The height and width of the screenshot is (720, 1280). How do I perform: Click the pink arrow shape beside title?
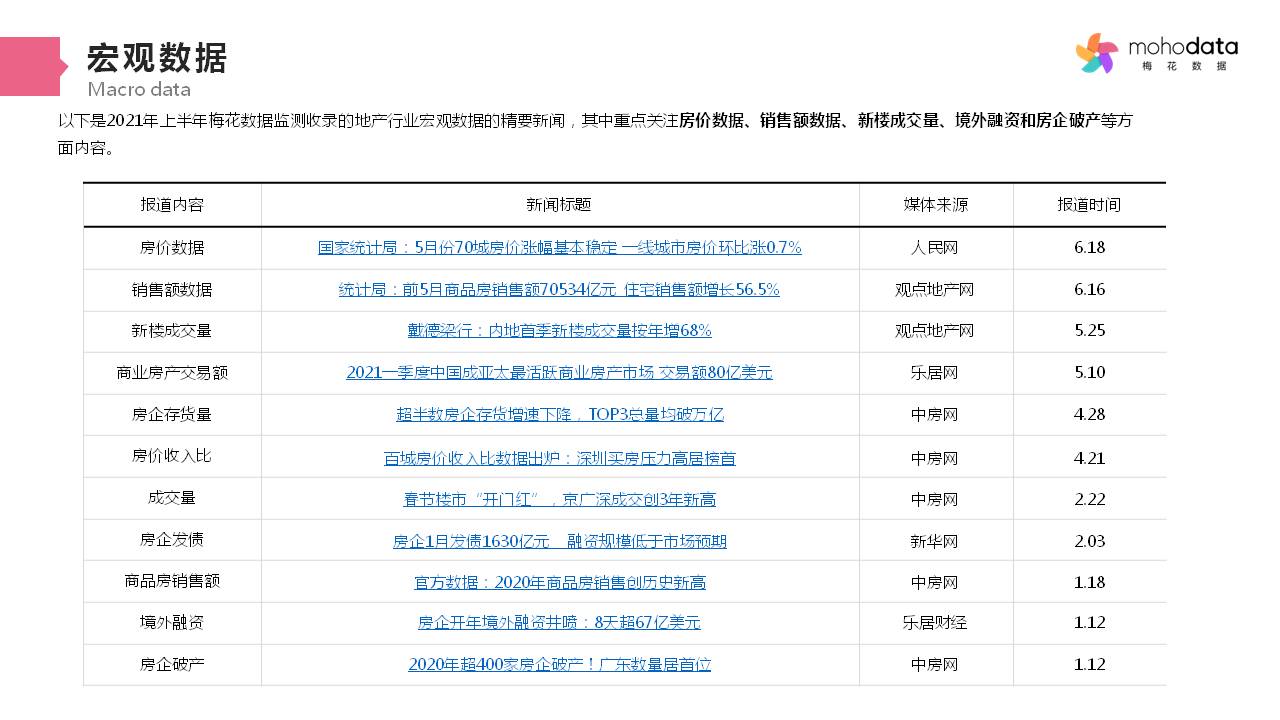(32, 66)
